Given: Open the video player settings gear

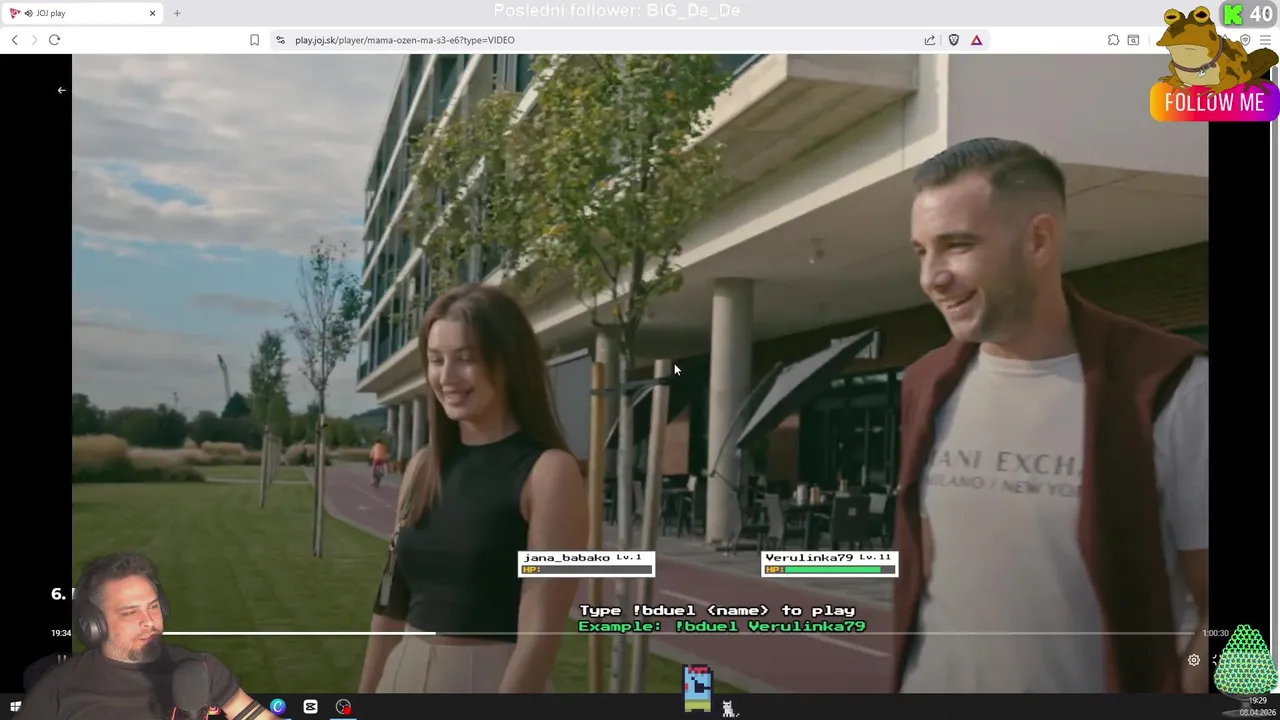Looking at the screenshot, I should coord(1193,660).
